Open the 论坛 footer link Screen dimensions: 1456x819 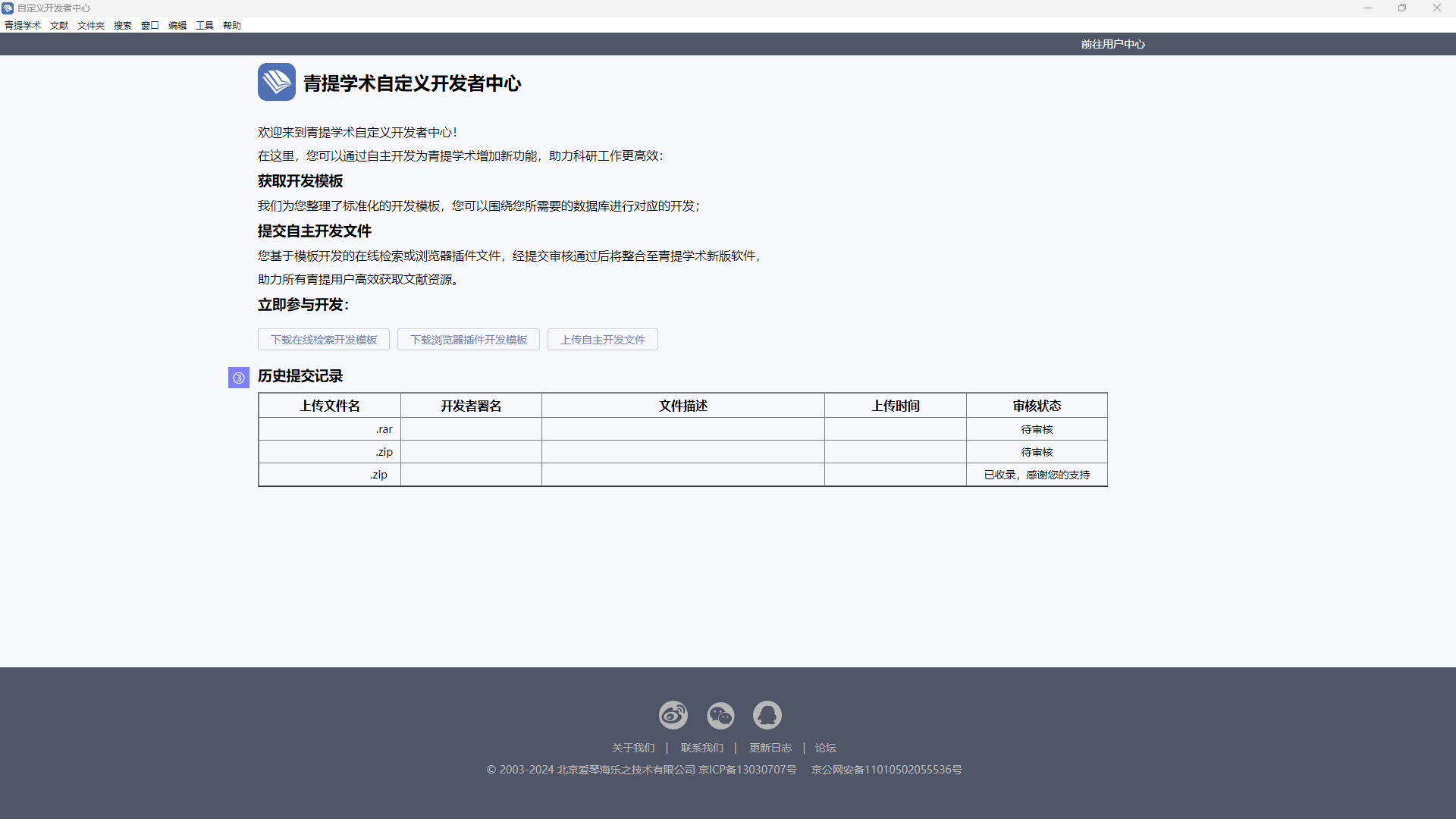[x=825, y=748]
